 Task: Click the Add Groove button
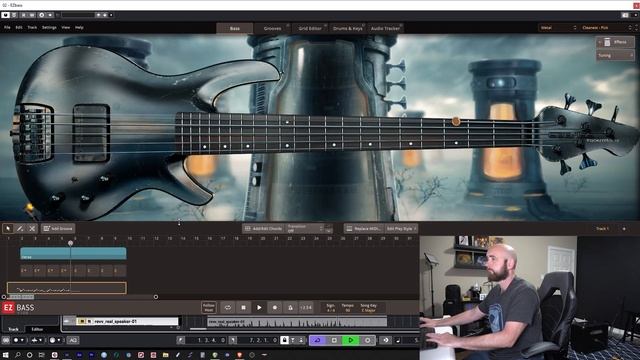[x=58, y=229]
